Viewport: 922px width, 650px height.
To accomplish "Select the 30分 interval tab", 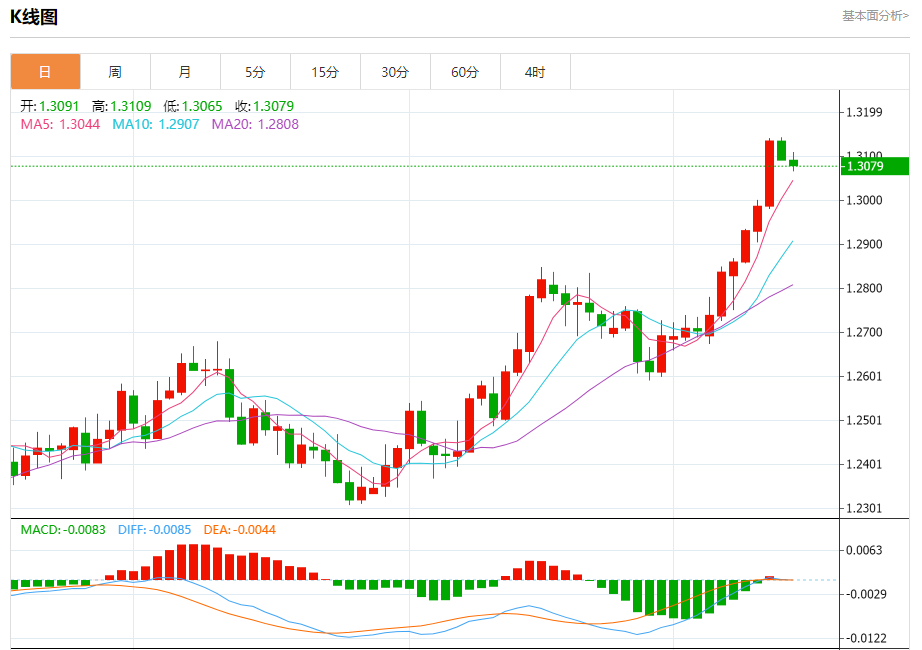I will (395, 72).
